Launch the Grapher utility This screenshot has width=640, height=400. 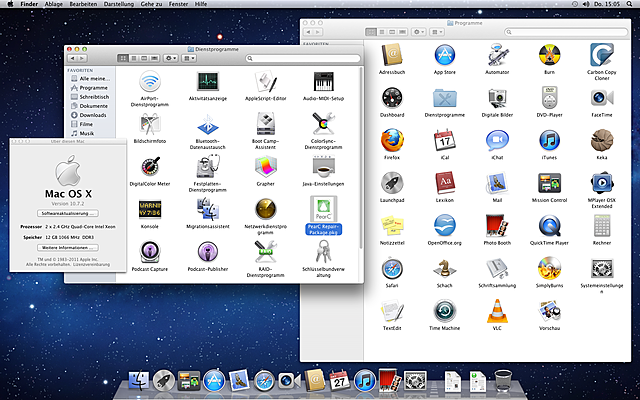(x=266, y=167)
